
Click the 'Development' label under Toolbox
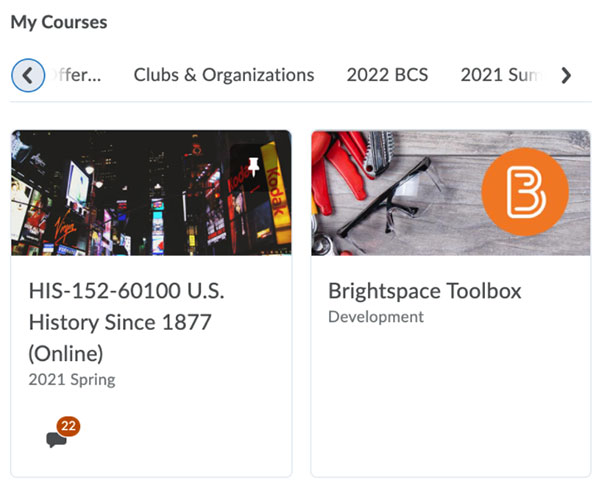coord(376,317)
